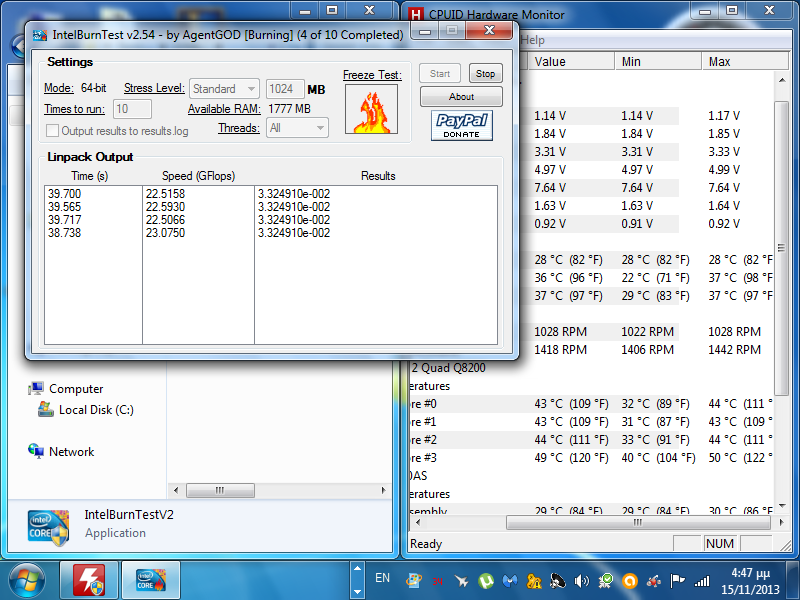The width and height of the screenshot is (800, 600).
Task: Switch to IntelBurnTest taskbar button
Action: [x=151, y=580]
